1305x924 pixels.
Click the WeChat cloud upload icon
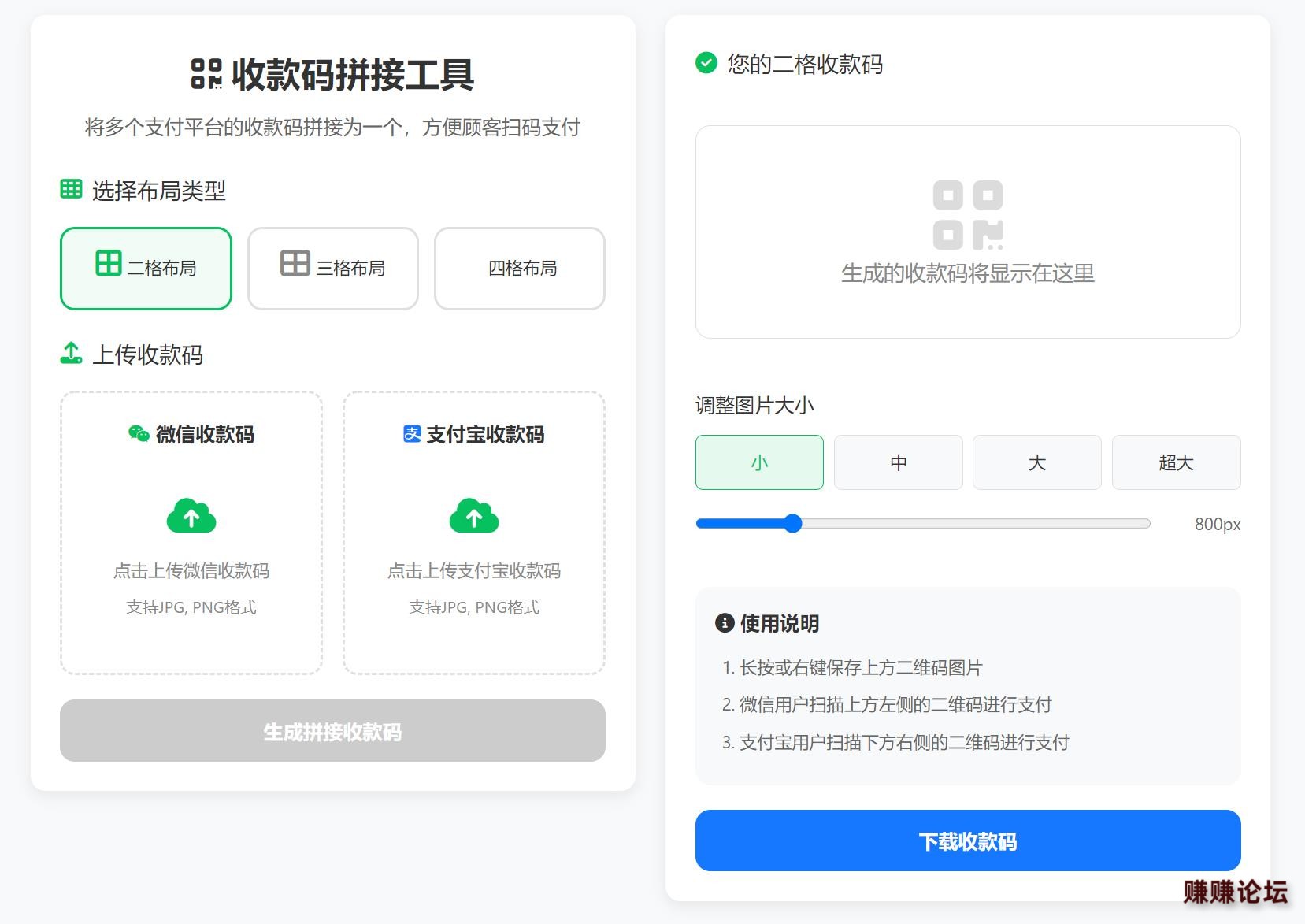click(191, 517)
